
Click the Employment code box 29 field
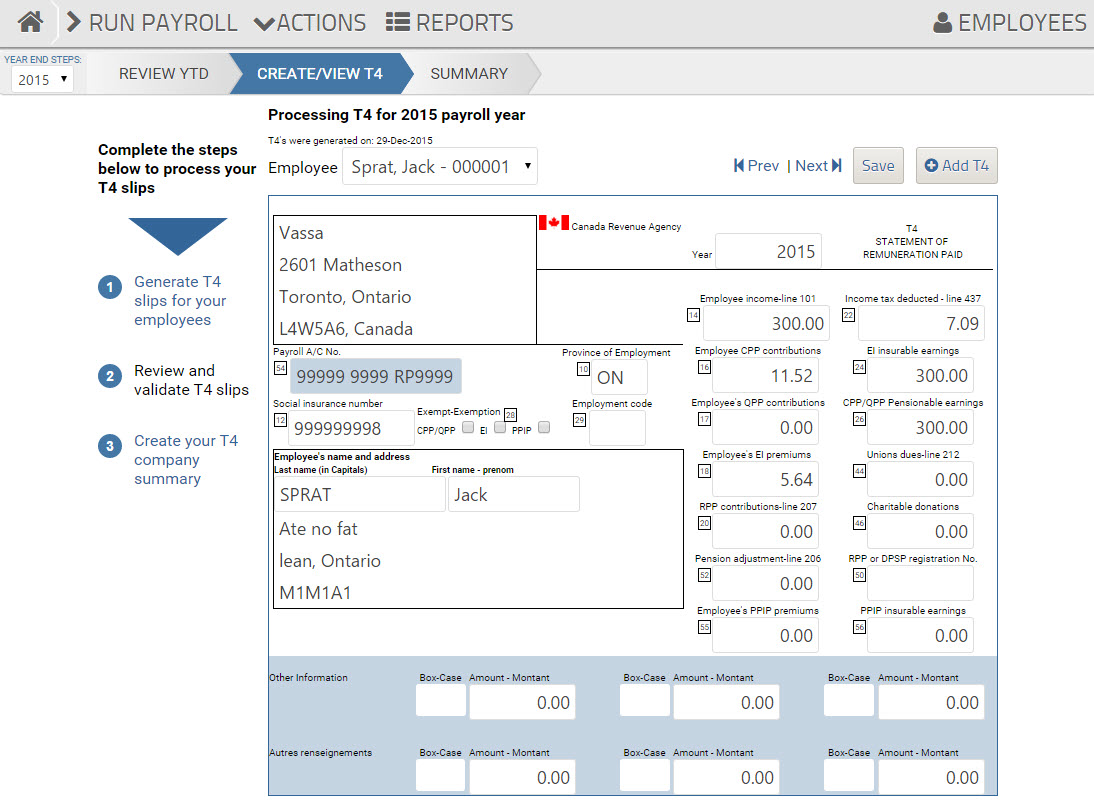617,428
